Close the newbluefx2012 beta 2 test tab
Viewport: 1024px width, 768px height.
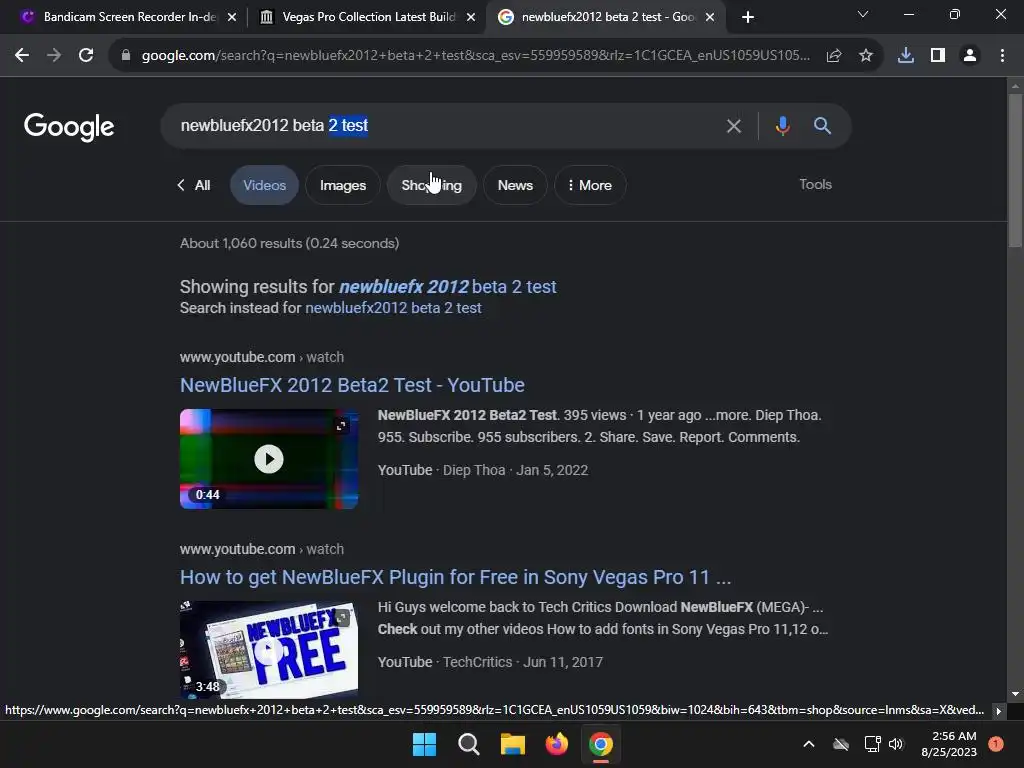[710, 17]
